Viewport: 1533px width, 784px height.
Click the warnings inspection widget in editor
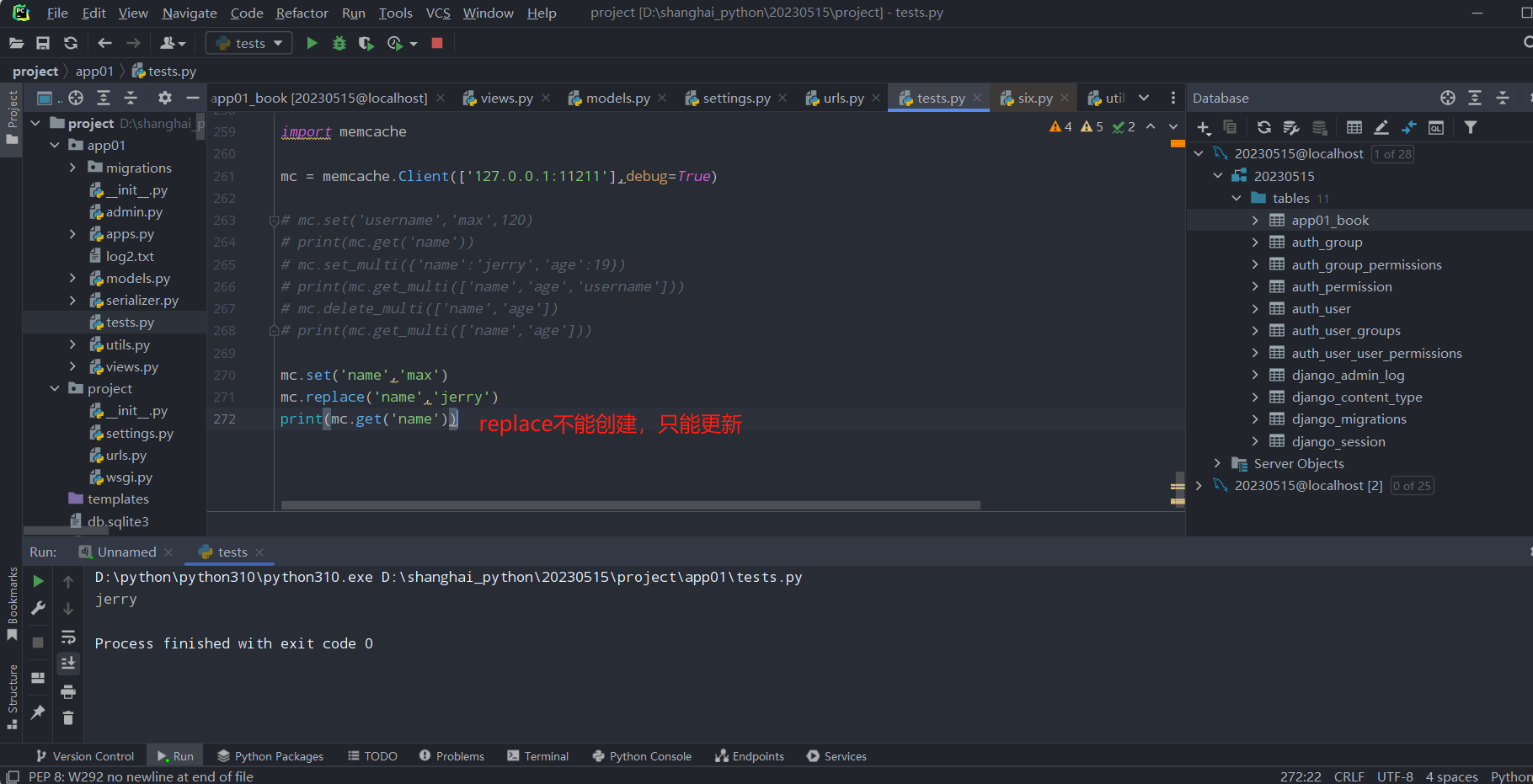[x=1092, y=126]
